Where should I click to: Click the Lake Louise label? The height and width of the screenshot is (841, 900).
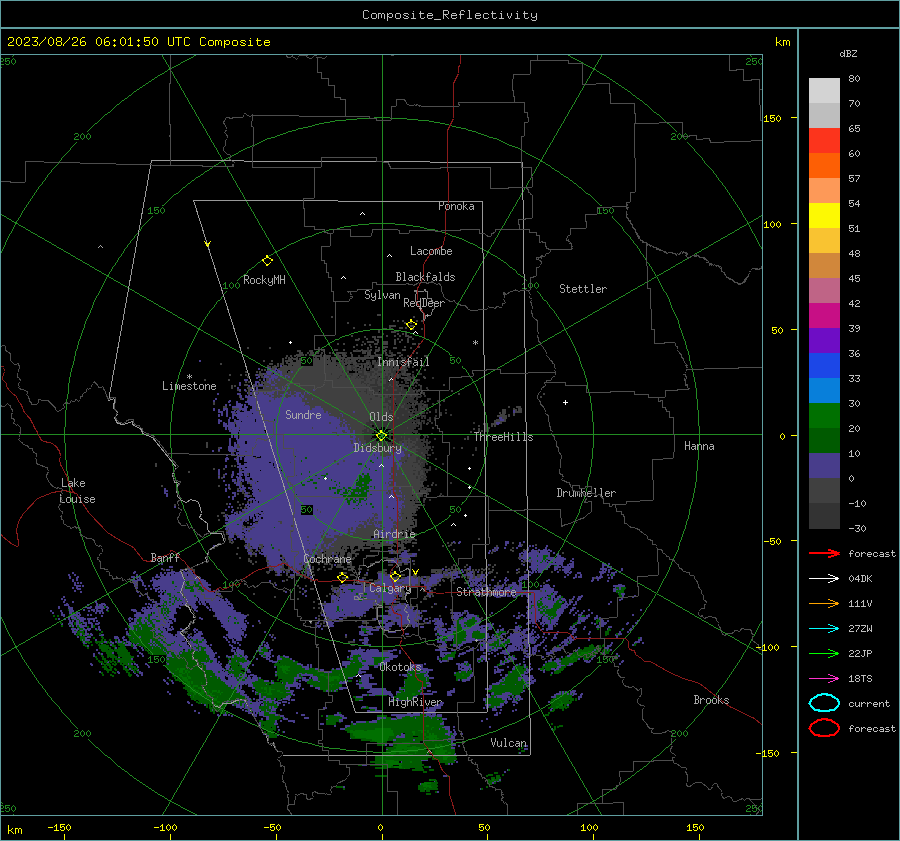78,491
